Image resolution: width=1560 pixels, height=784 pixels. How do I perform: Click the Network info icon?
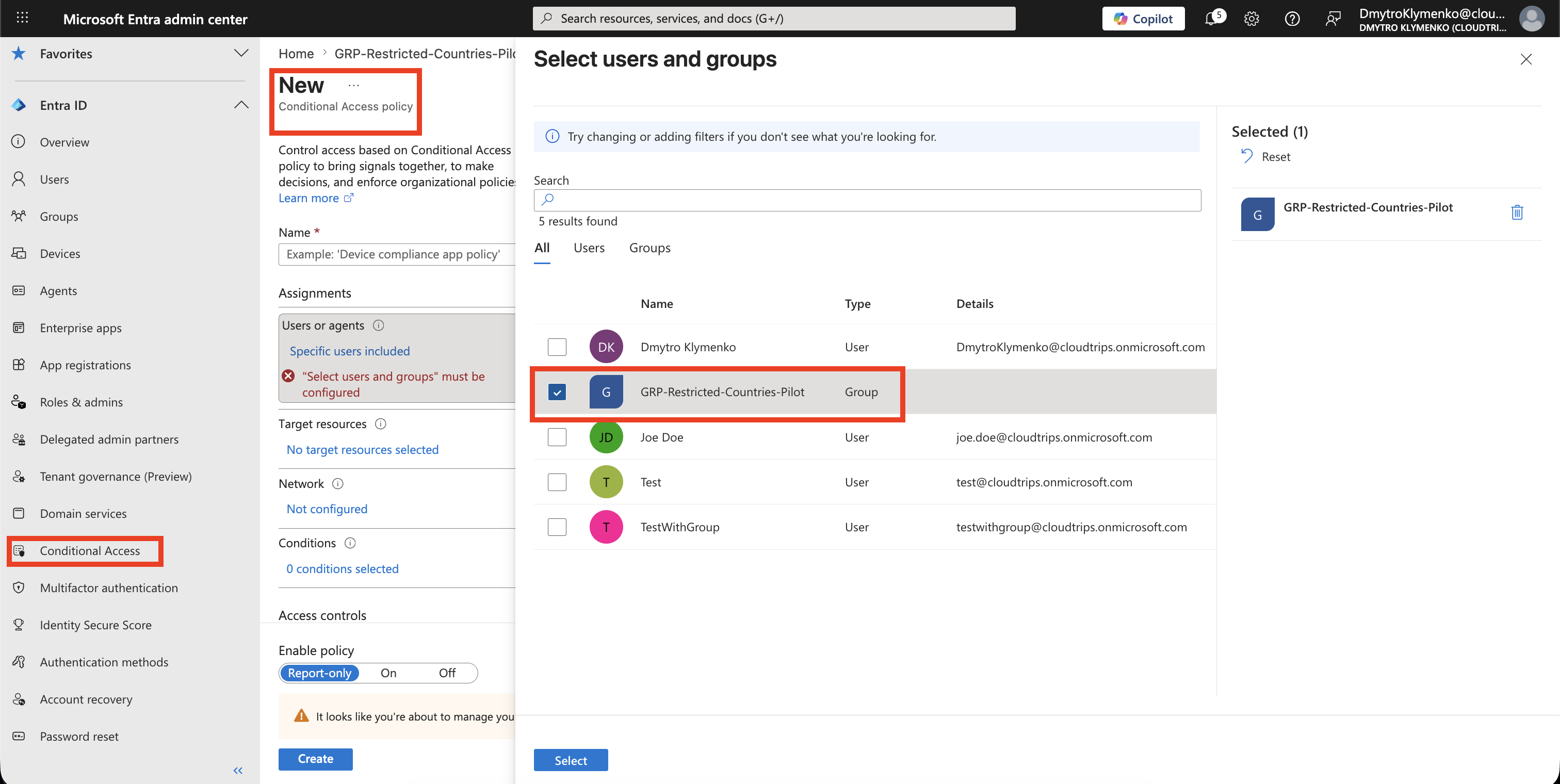coord(338,484)
